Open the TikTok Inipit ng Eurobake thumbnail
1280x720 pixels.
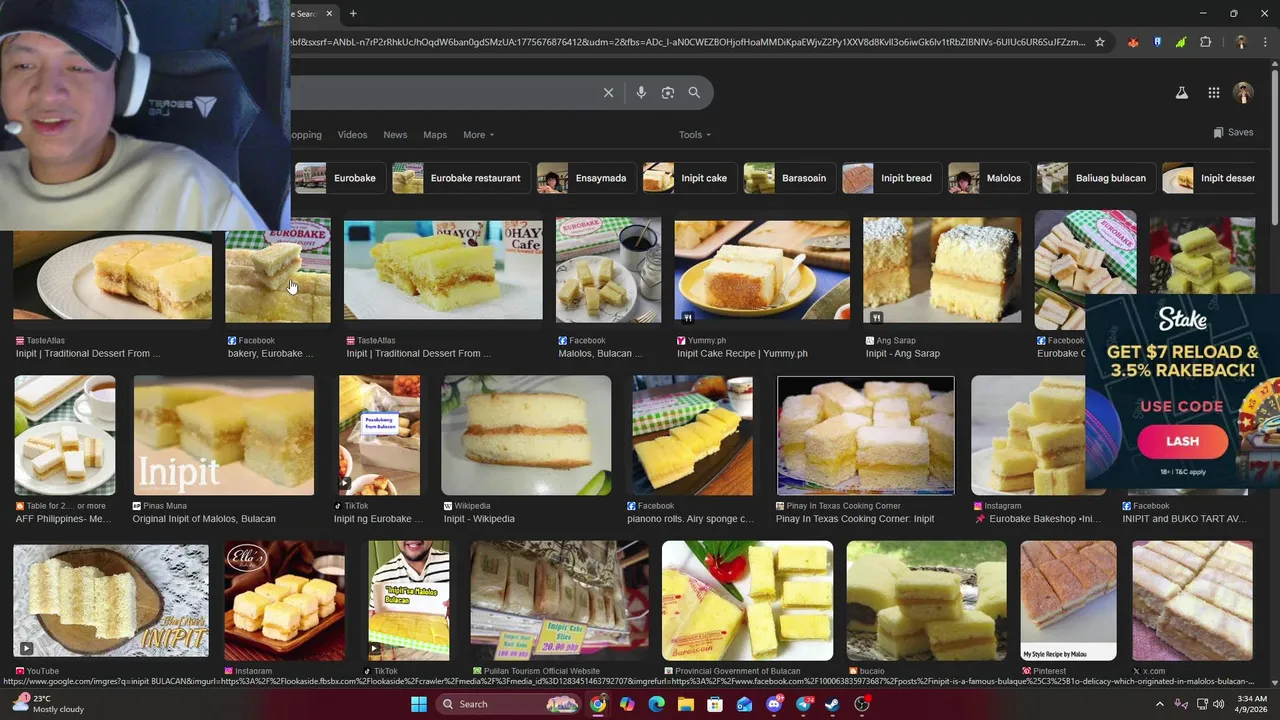click(379, 436)
